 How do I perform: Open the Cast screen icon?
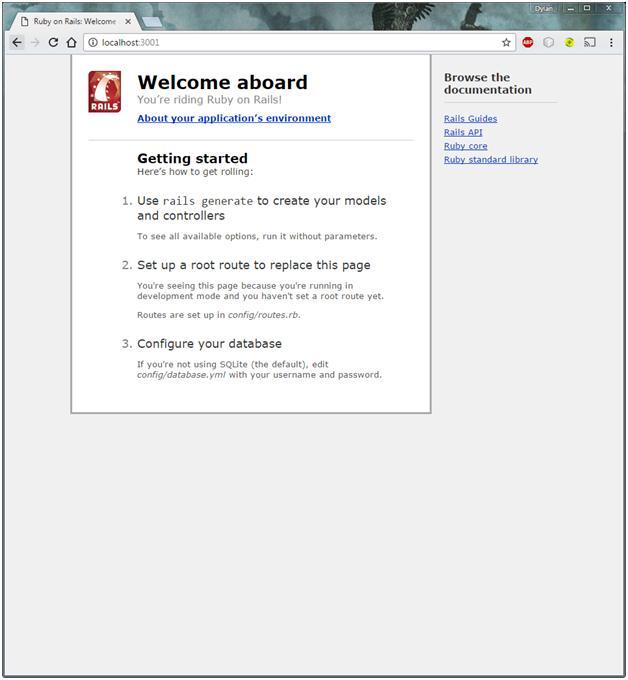589,42
